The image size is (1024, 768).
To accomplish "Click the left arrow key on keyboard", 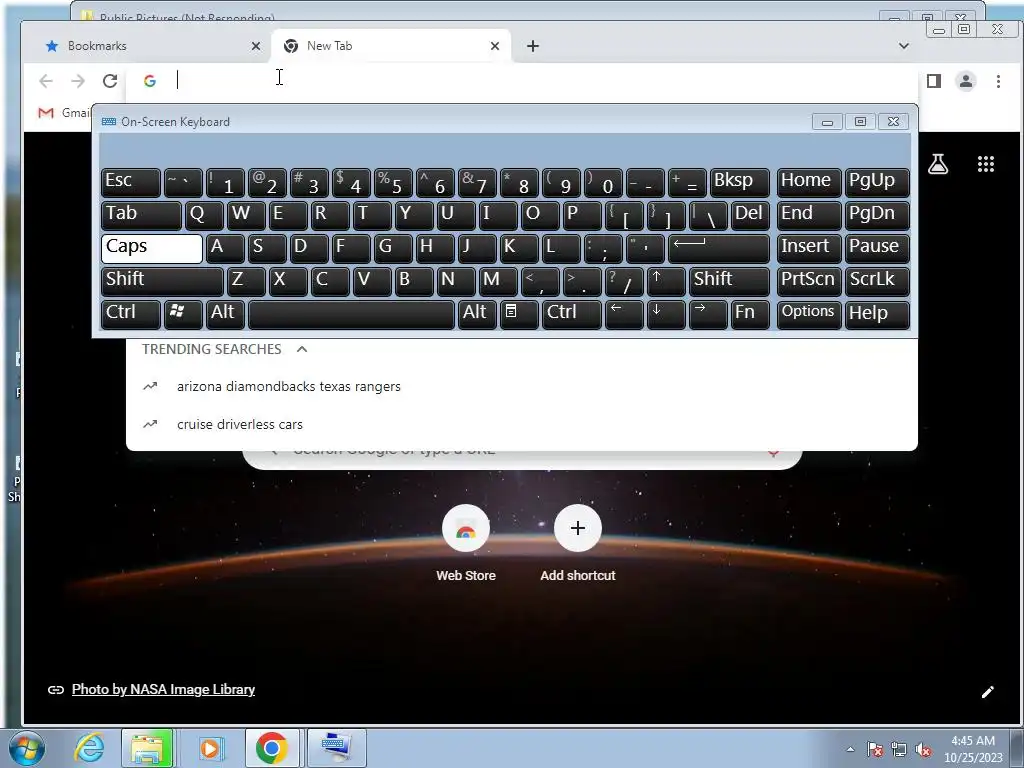I will [x=624, y=314].
